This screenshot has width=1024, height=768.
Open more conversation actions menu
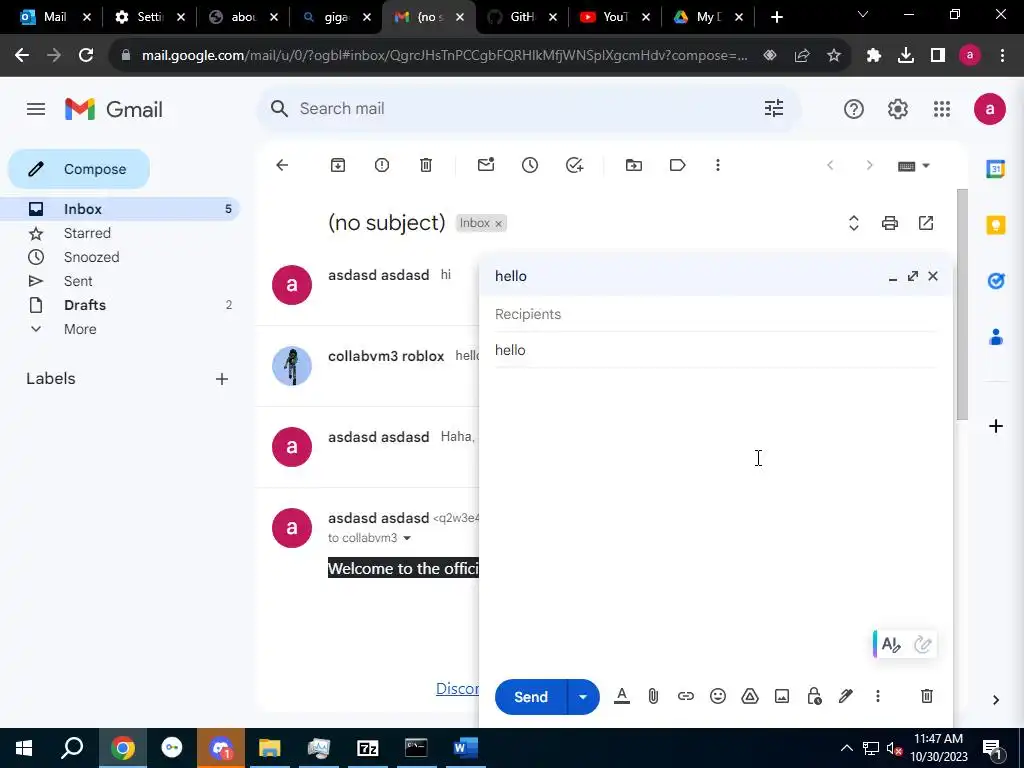tap(718, 165)
